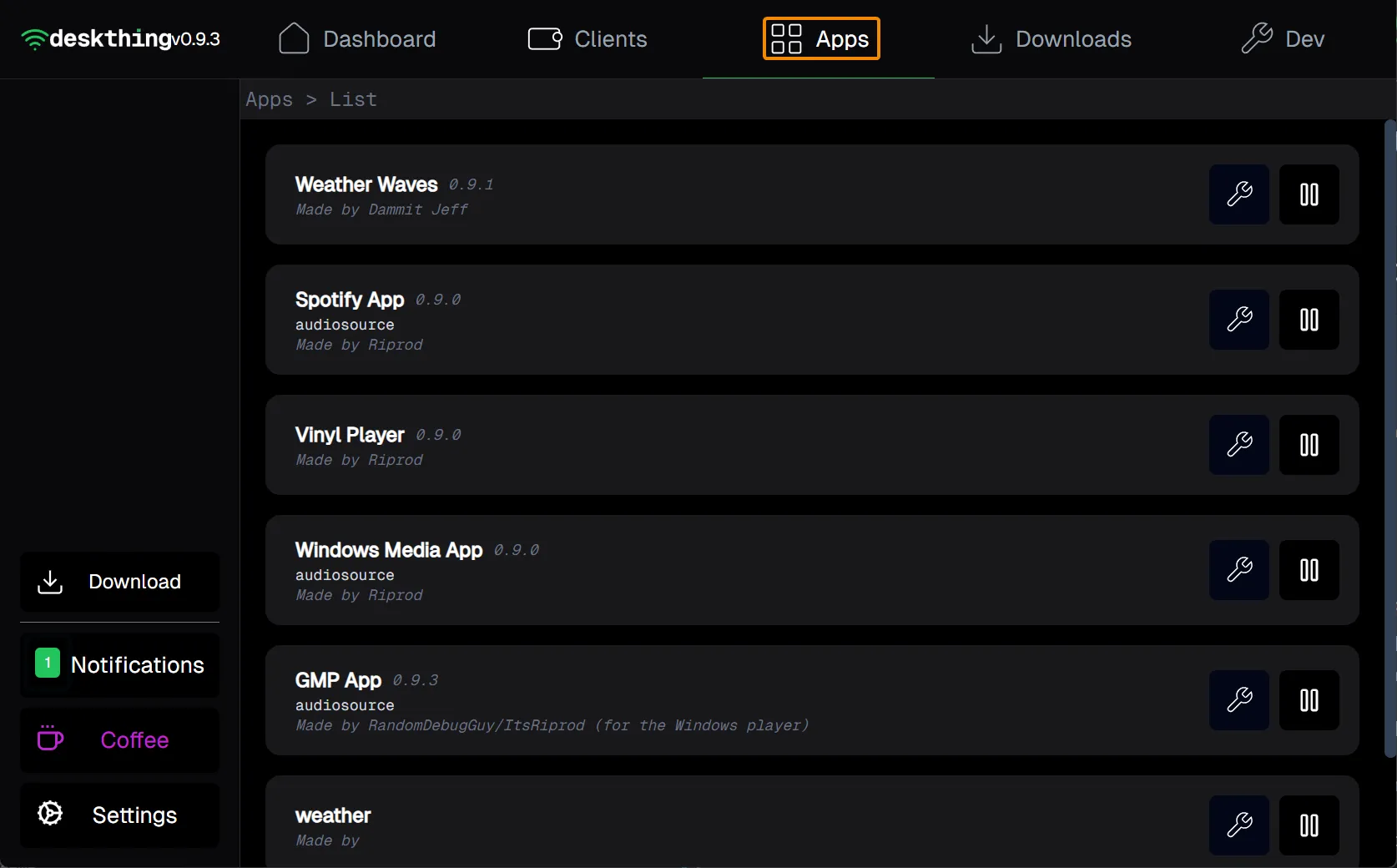This screenshot has height=868, width=1397.
Task: Switch to the Dashboard tab
Action: 357,39
